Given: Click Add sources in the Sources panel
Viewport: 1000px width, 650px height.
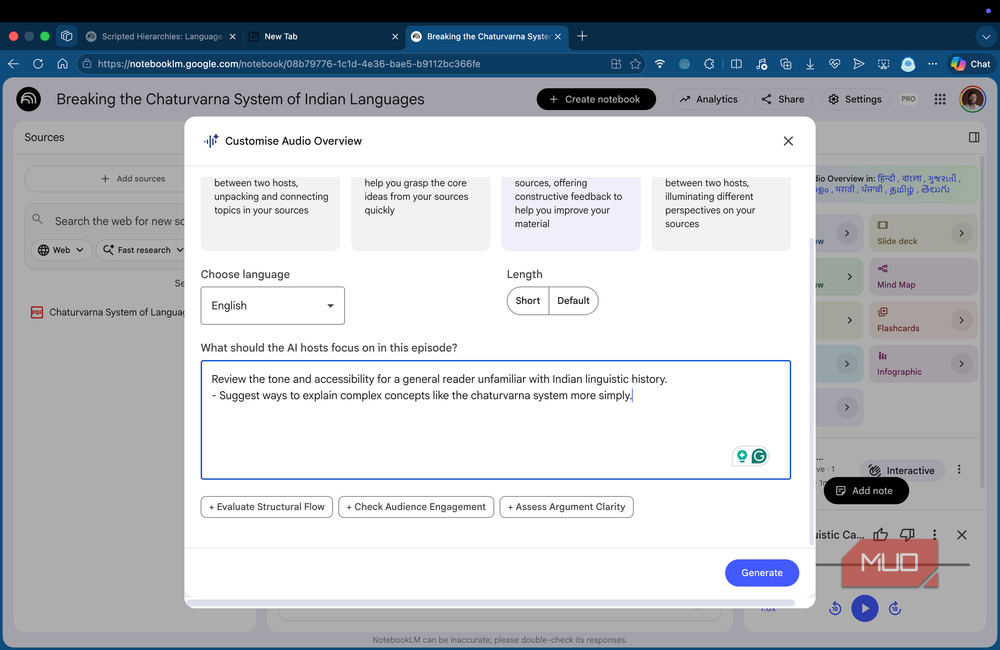Looking at the screenshot, I should 133,179.
